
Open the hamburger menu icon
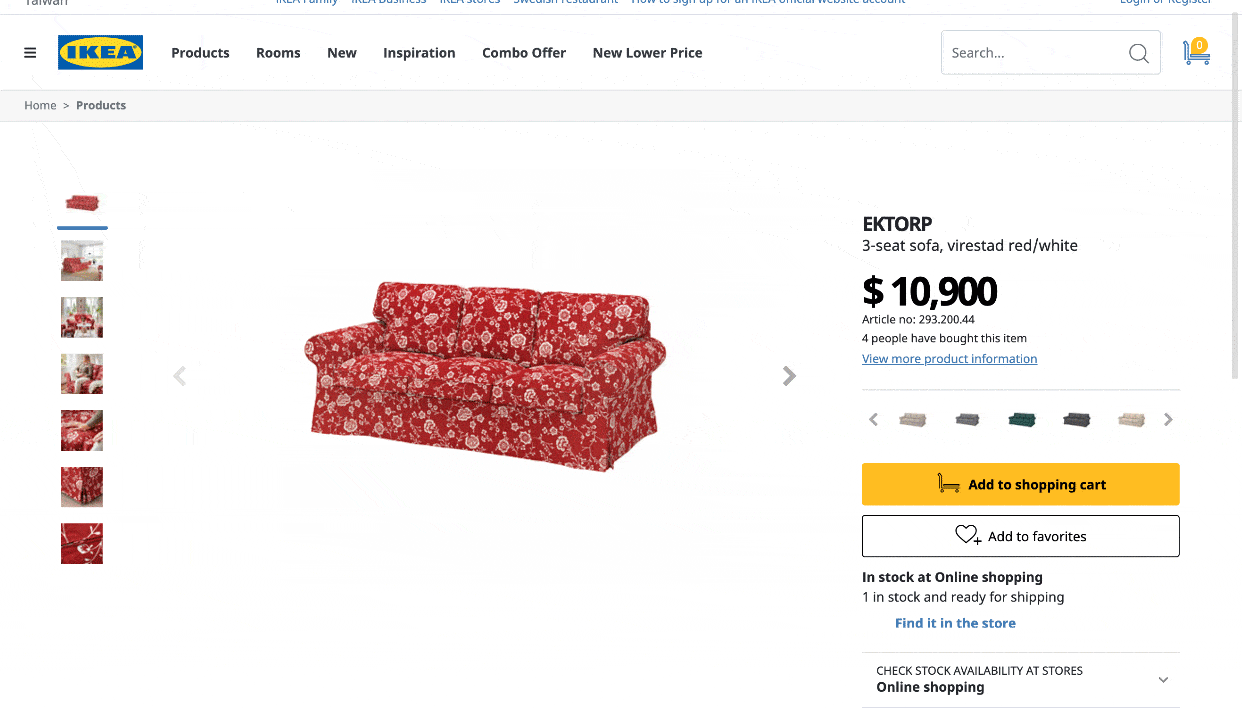tap(30, 53)
